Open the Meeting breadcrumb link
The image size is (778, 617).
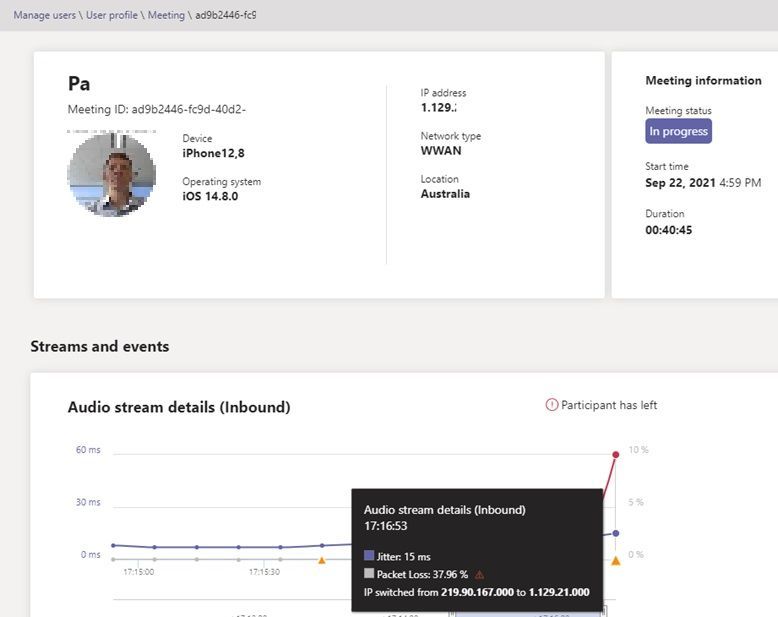coord(166,15)
